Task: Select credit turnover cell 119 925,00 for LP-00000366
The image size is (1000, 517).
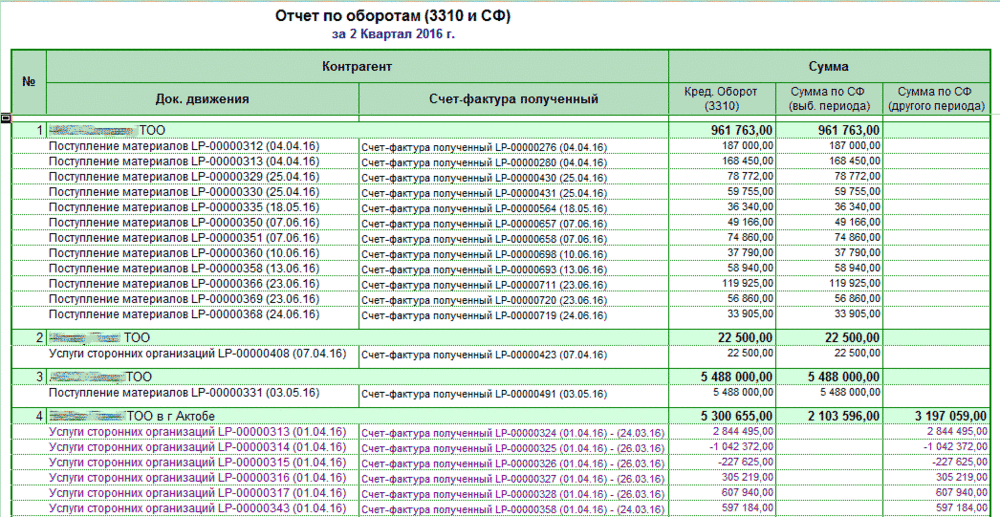Action: tap(749, 284)
